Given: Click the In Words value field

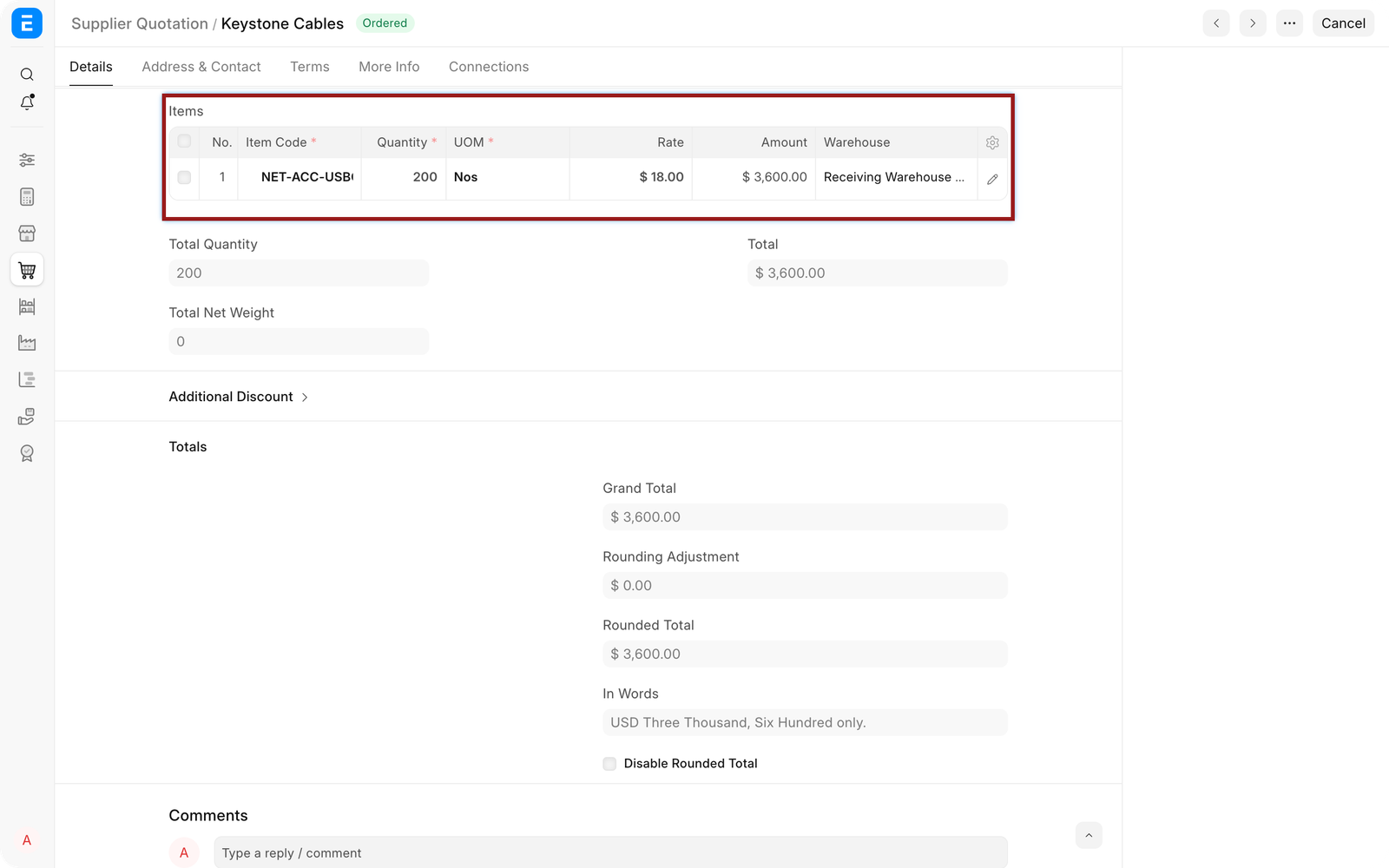Looking at the screenshot, I should pos(805,723).
